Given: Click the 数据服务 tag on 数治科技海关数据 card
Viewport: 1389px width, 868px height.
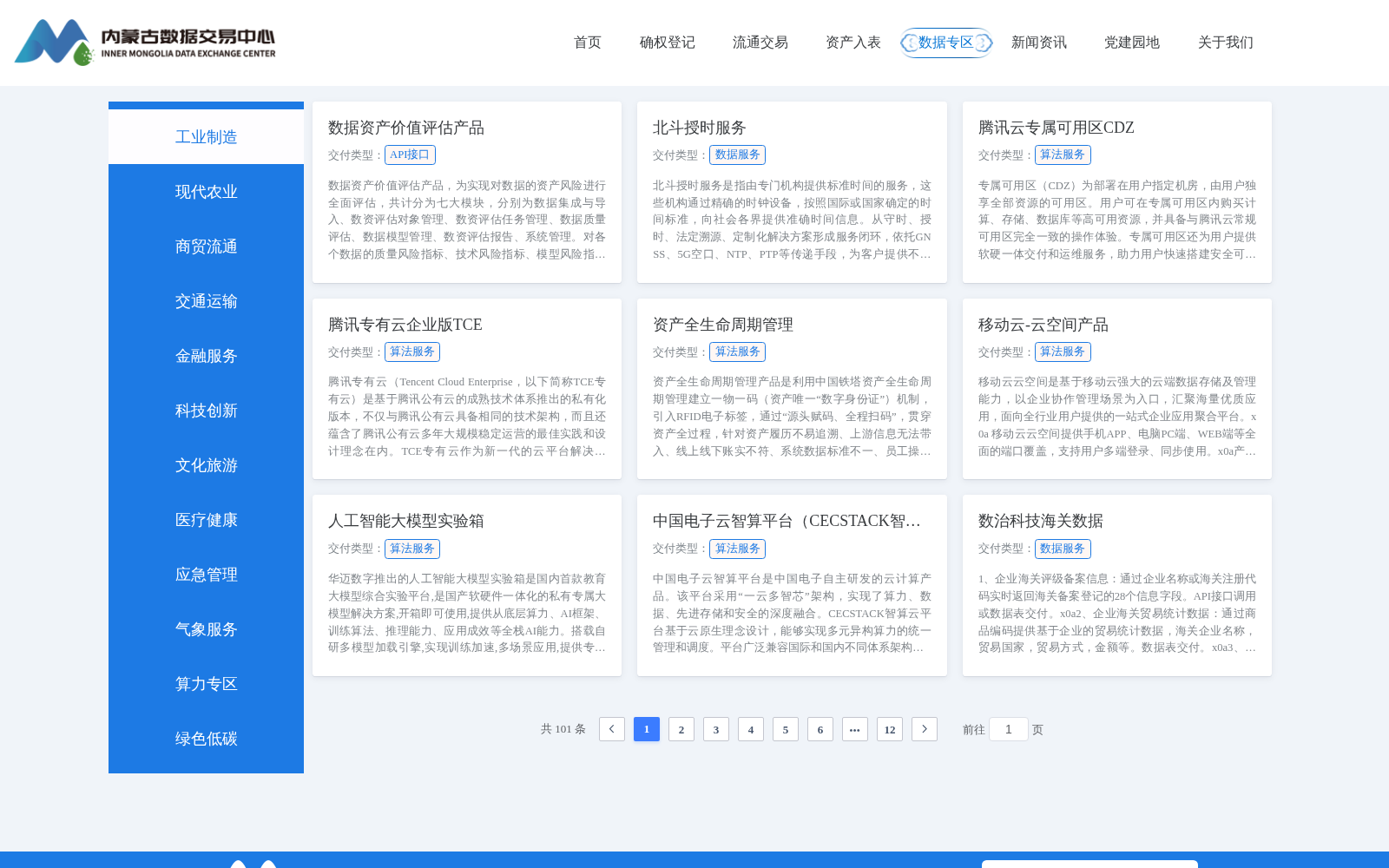Looking at the screenshot, I should [x=1063, y=549].
